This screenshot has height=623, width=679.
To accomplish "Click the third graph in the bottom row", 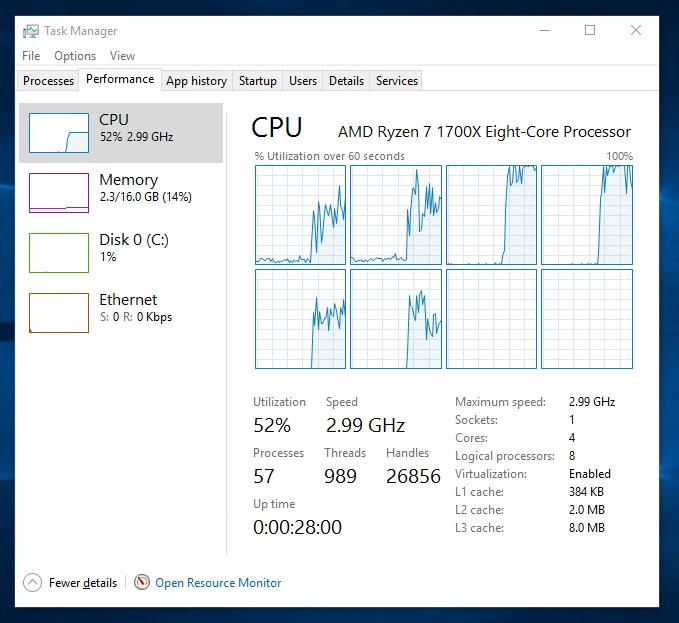I will click(x=491, y=319).
